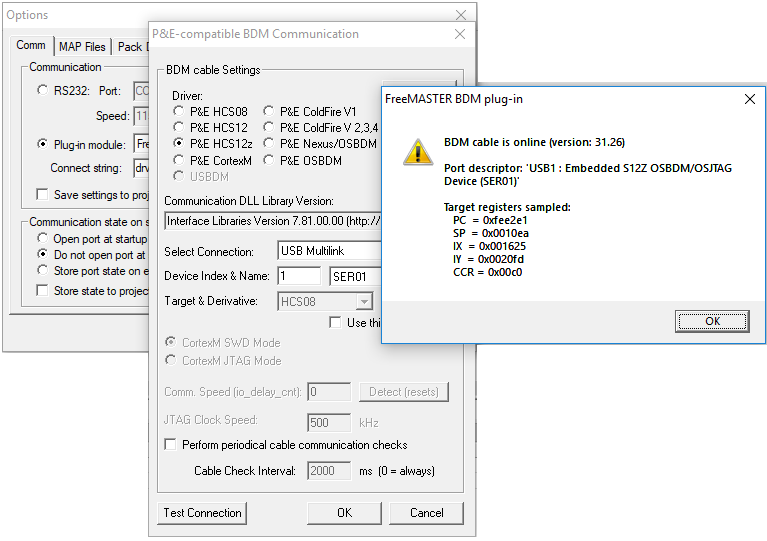Click the 'IX = 0x001625' register line

tap(489, 246)
